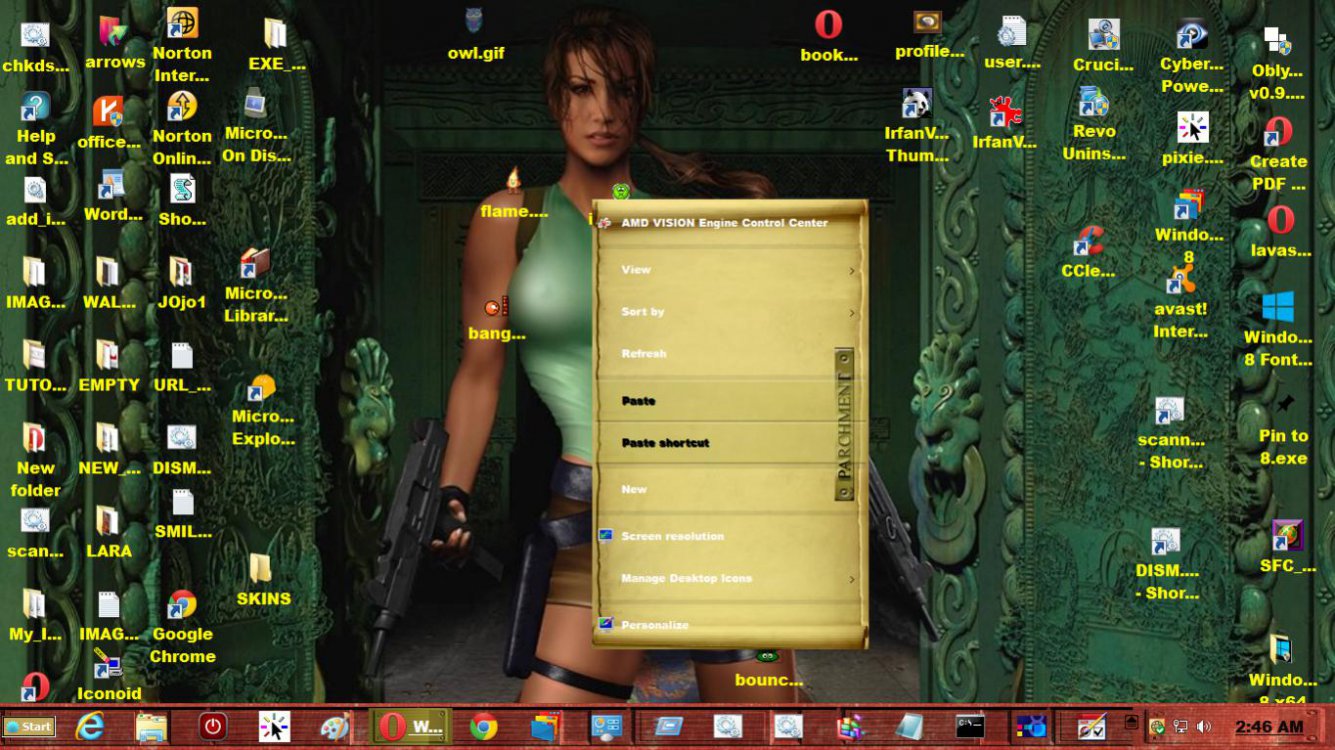Click the Obly v0.9 desktop icon
This screenshot has width=1335, height=750.
click(x=1277, y=64)
